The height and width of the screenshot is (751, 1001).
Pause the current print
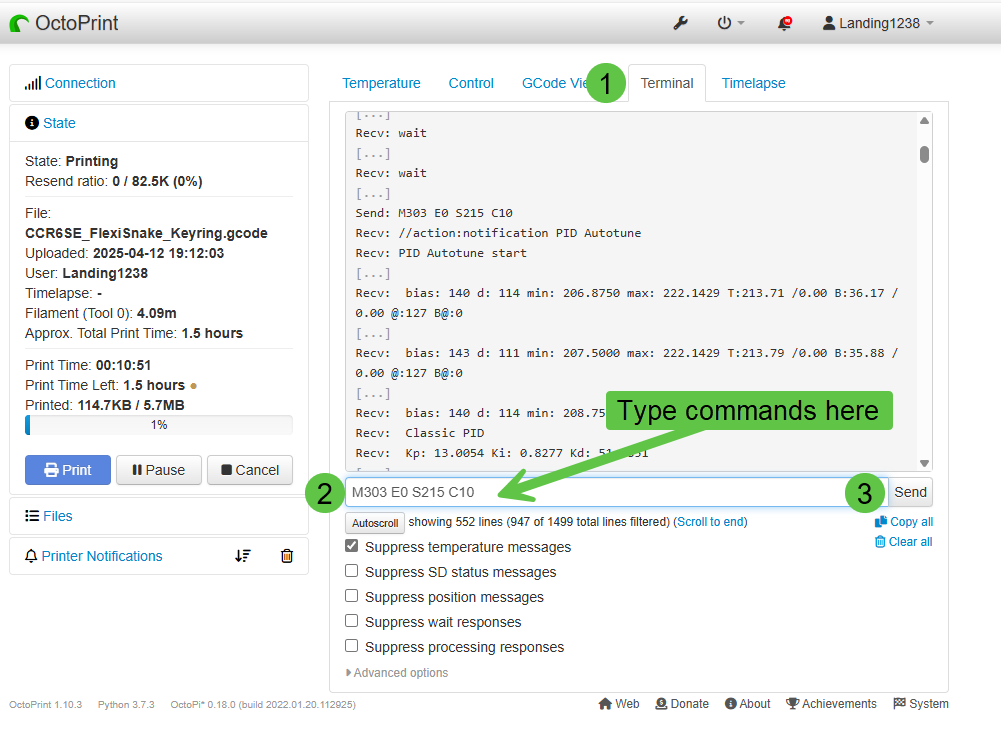[x=158, y=470]
